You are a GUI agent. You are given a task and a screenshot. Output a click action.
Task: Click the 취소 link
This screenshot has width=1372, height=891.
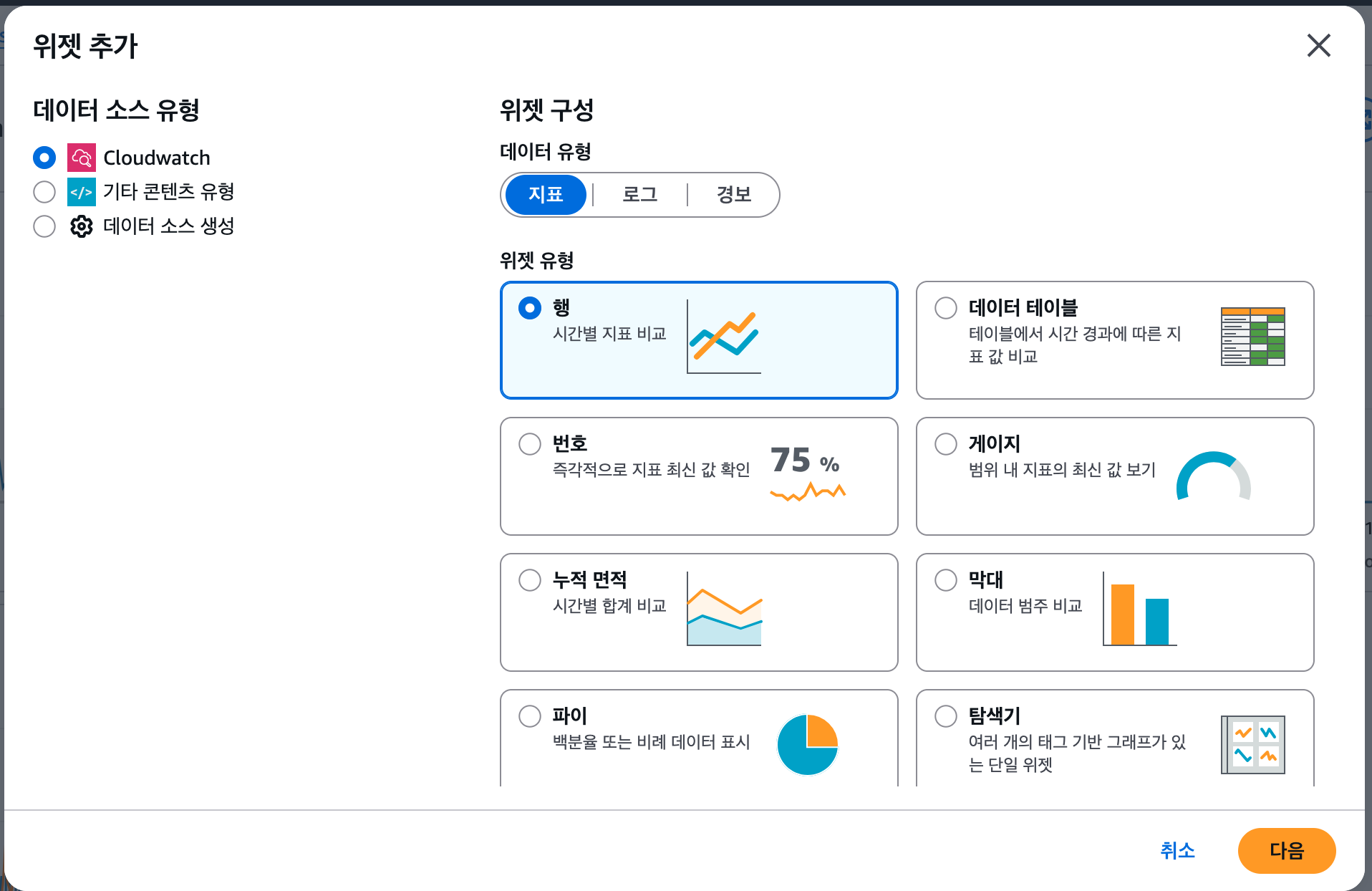[1177, 851]
